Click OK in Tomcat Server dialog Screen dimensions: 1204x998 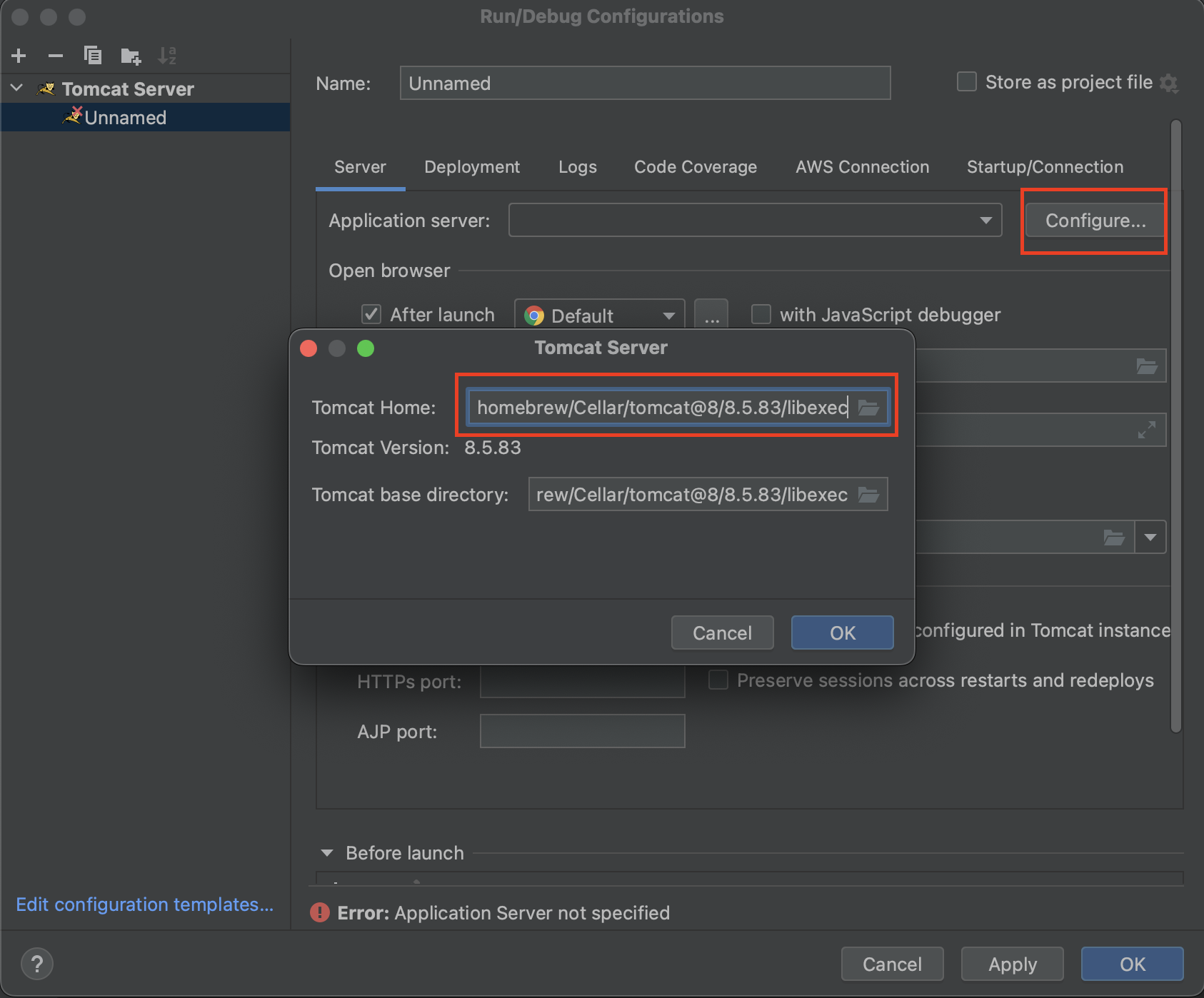[842, 632]
